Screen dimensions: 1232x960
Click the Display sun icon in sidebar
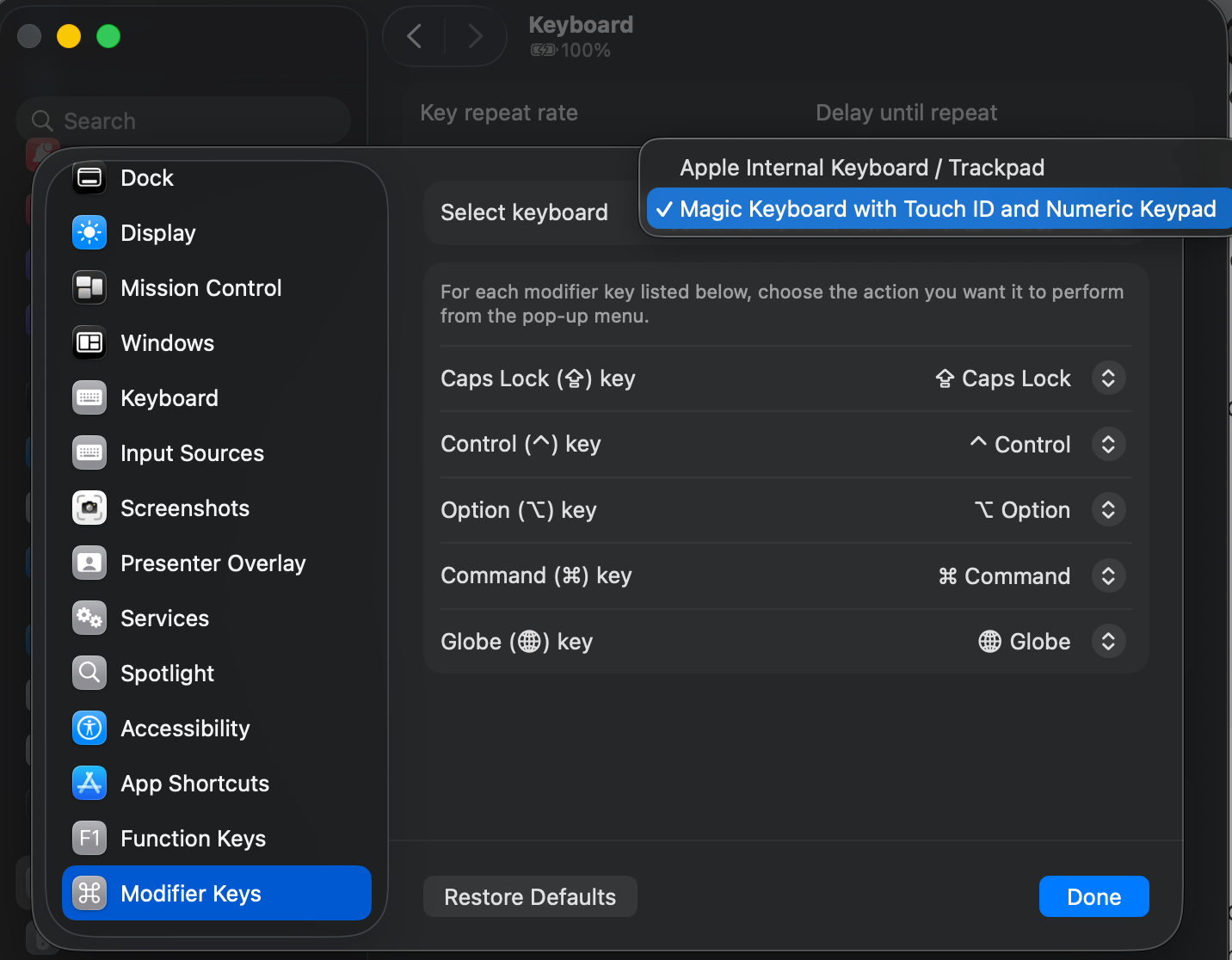[89, 233]
